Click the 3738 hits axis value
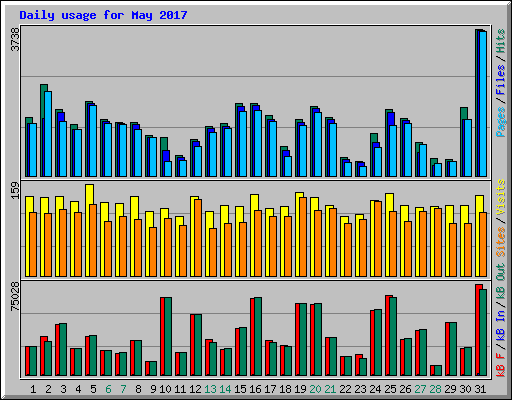This screenshot has width=512, height=400. (15, 39)
